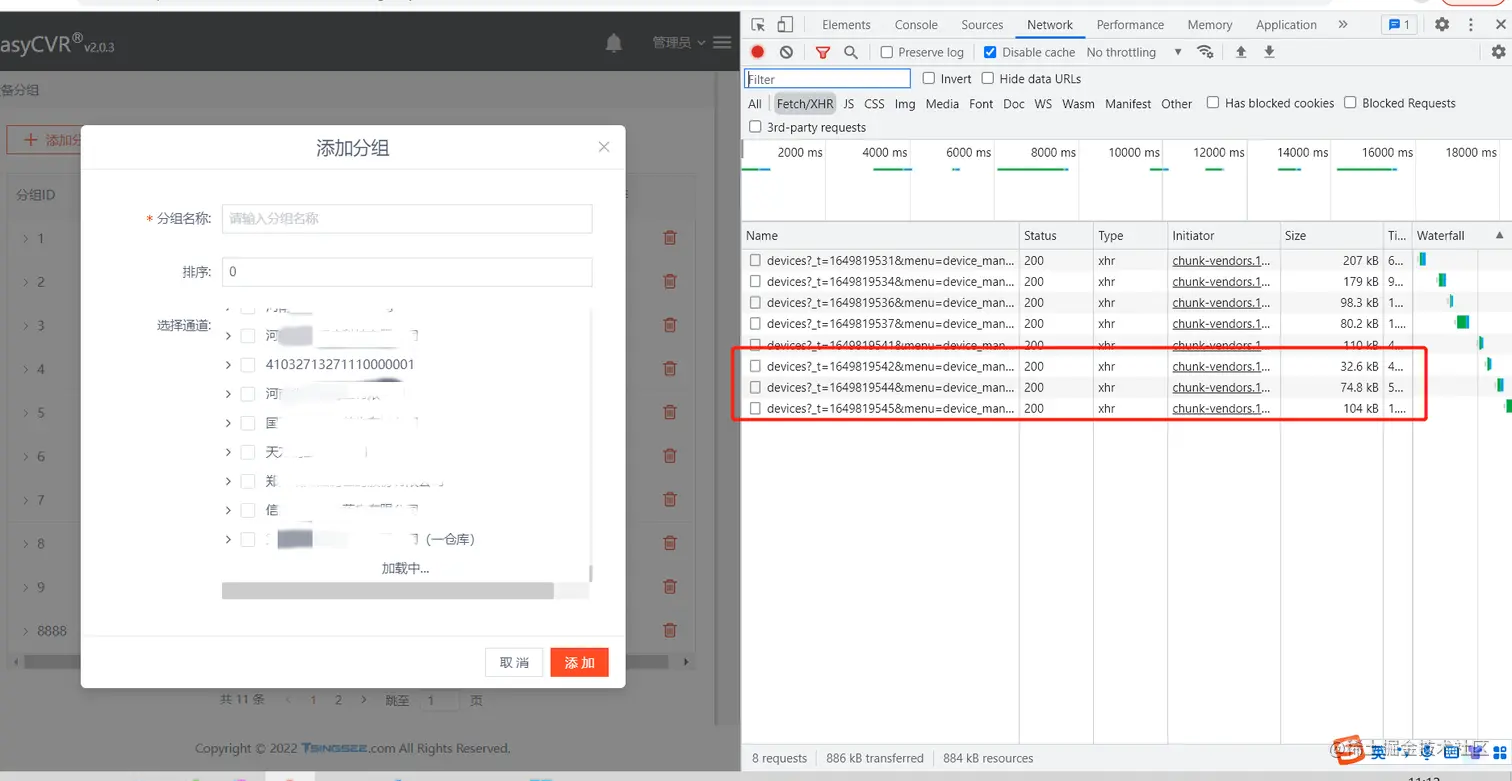This screenshot has width=1512, height=781.
Task: Show more DevTools tabs chevron
Action: (1342, 25)
